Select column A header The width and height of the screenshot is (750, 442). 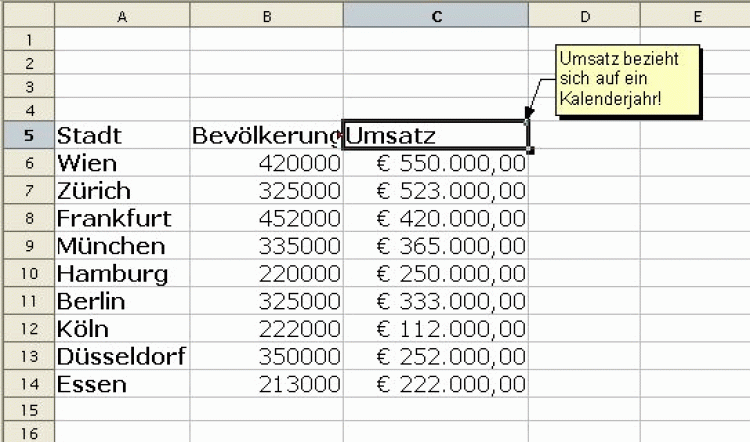[x=122, y=15]
